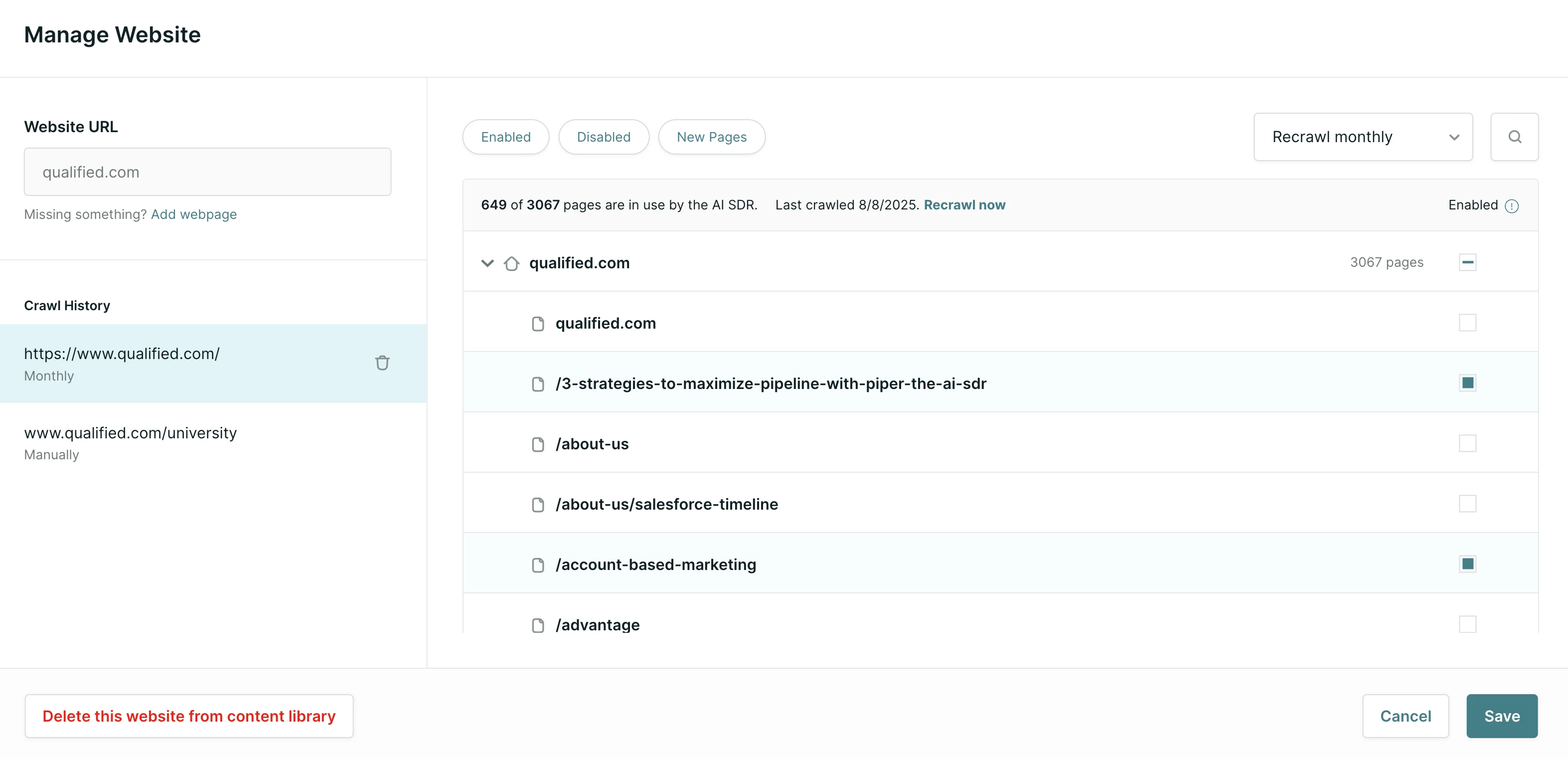Filter by Enabled pages
The height and width of the screenshot is (759, 1568).
click(505, 137)
